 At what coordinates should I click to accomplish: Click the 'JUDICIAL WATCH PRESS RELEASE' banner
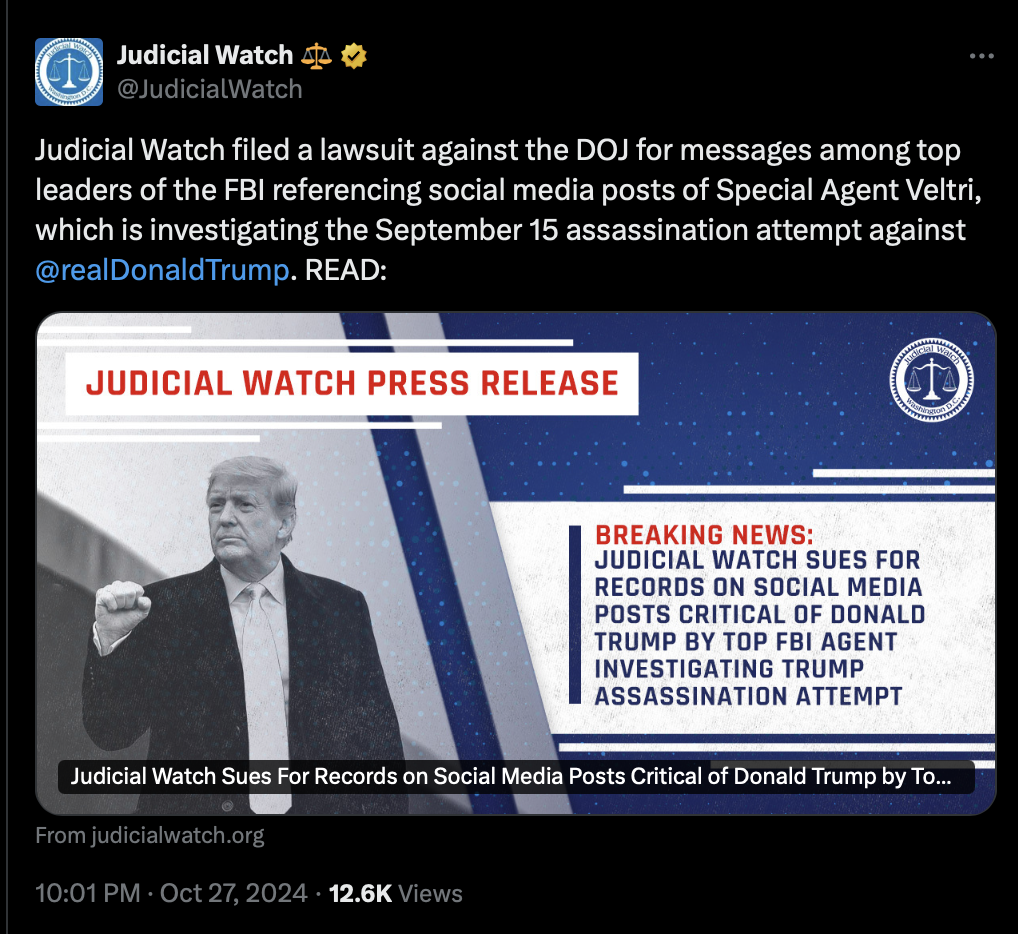click(x=352, y=383)
